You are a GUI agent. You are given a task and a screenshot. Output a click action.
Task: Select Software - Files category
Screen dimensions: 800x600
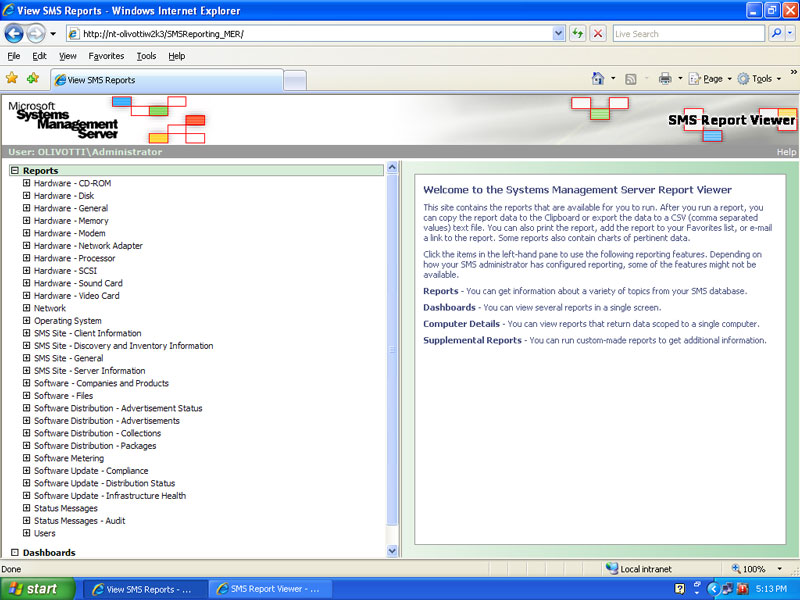point(63,395)
